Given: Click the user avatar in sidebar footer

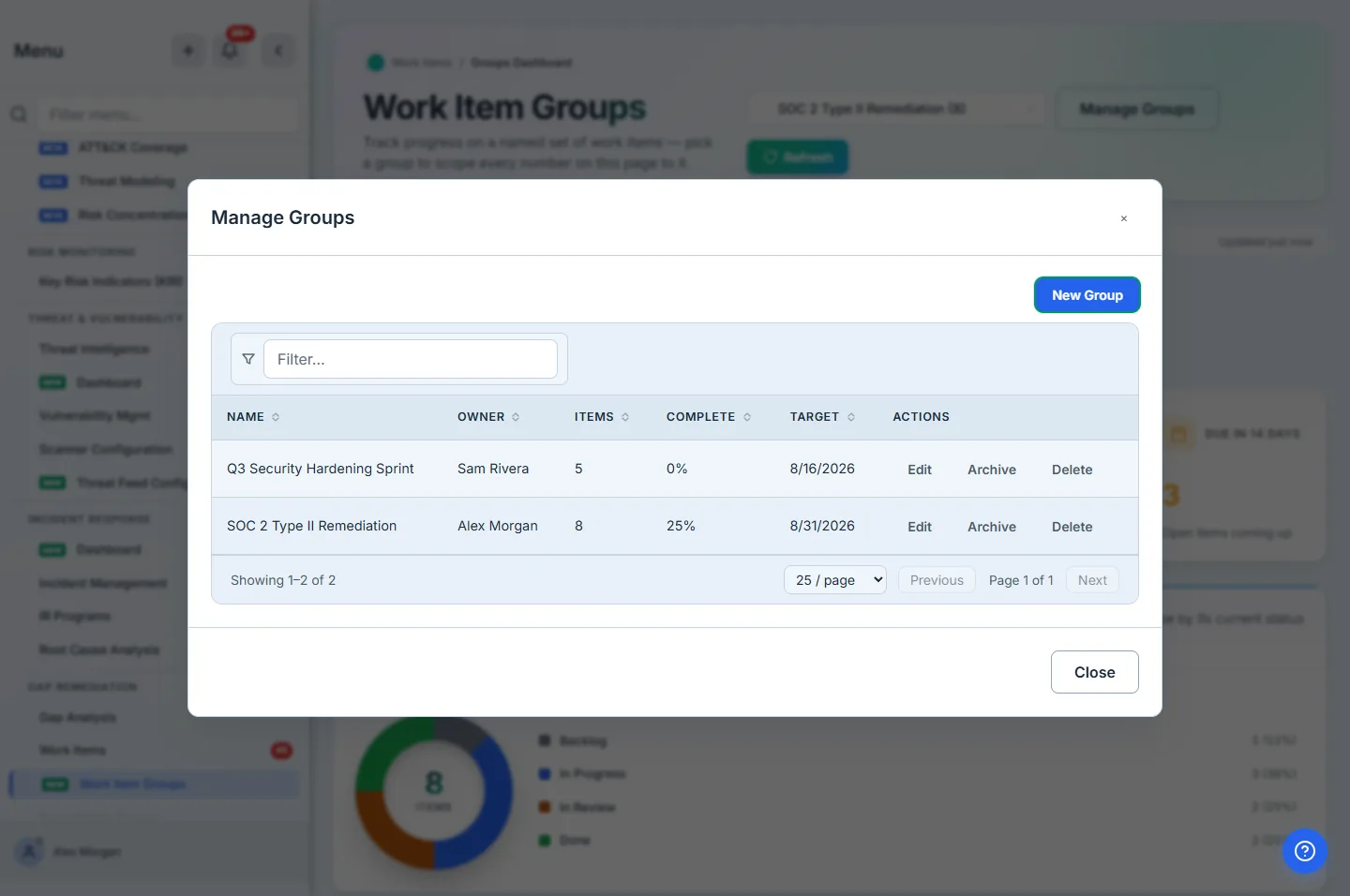Looking at the screenshot, I should tap(29, 852).
